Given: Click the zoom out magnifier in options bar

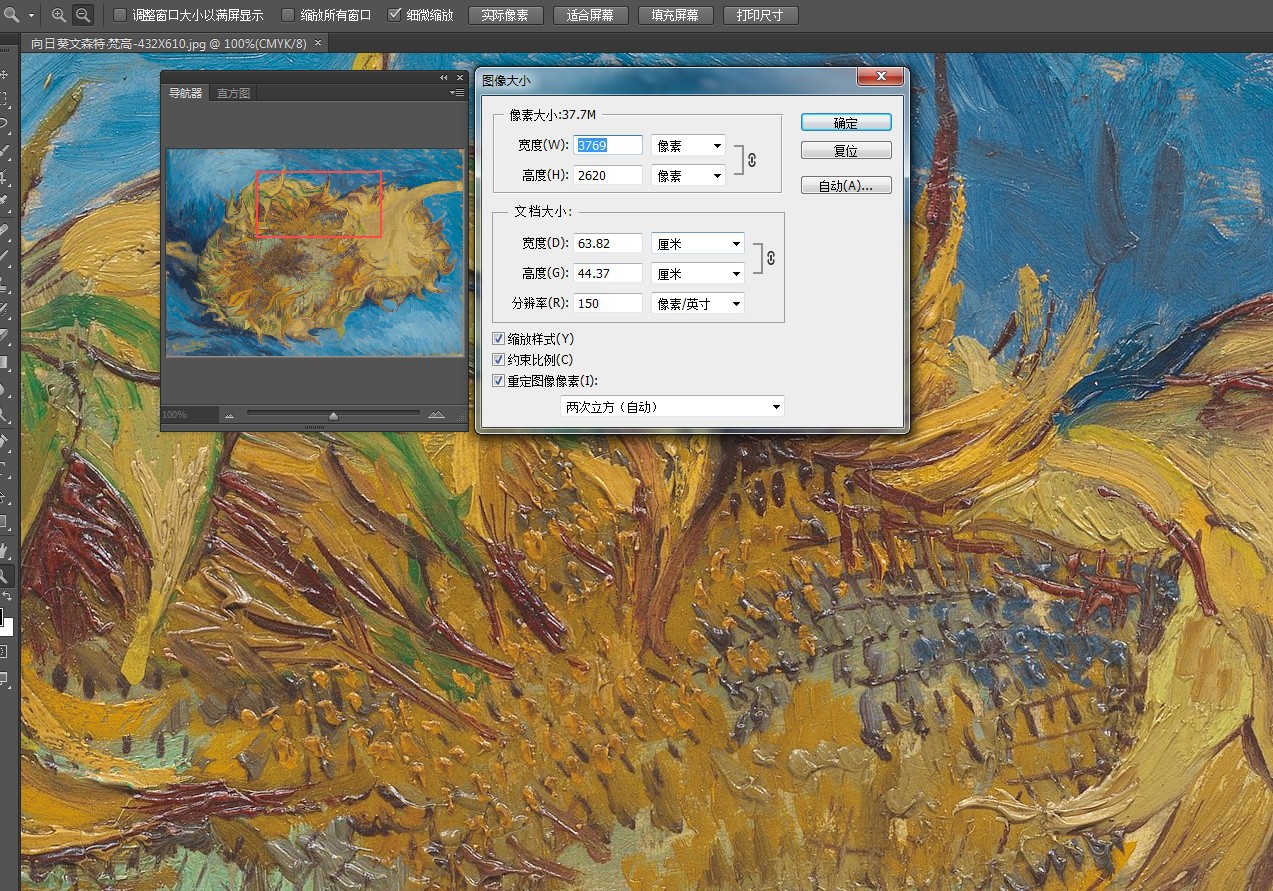Looking at the screenshot, I should point(84,15).
